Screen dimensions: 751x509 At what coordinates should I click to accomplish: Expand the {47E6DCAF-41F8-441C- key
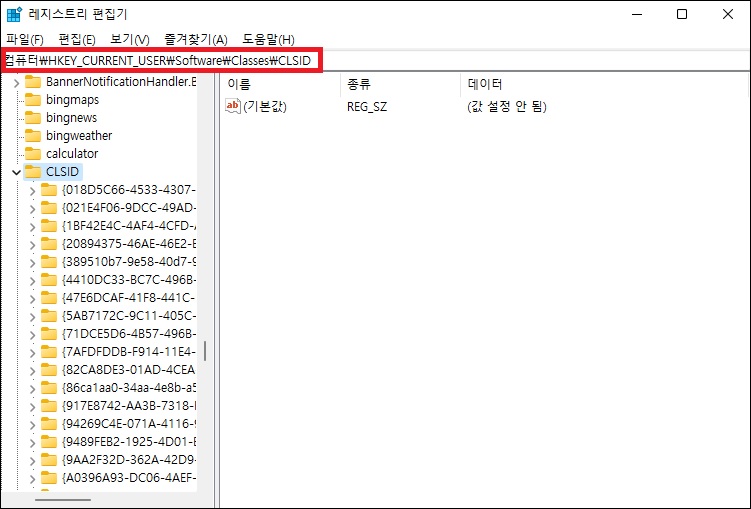pyautogui.click(x=32, y=299)
